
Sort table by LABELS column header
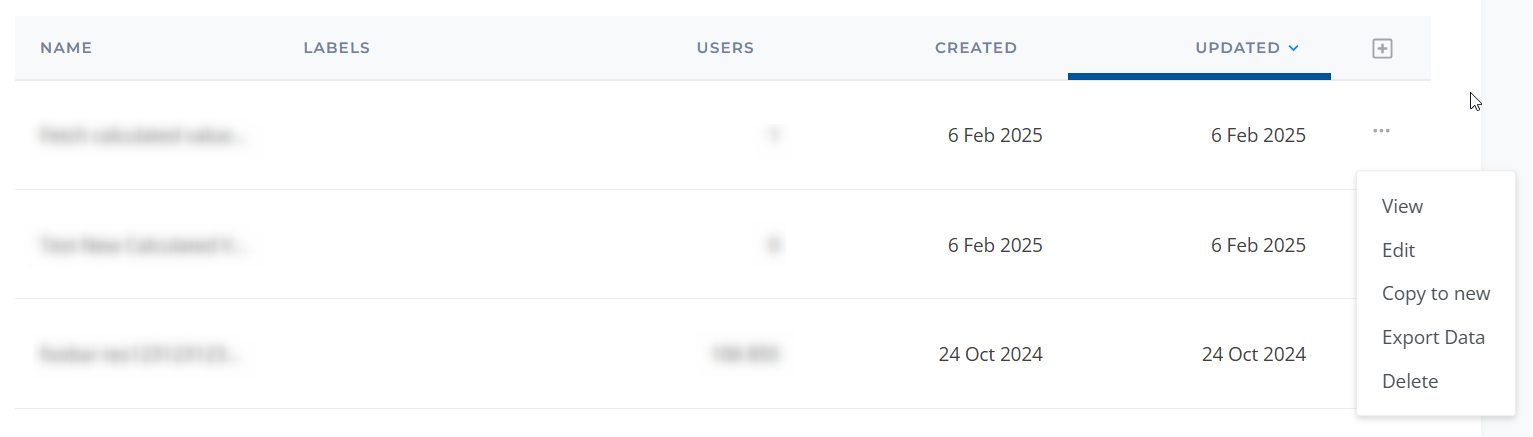(337, 48)
